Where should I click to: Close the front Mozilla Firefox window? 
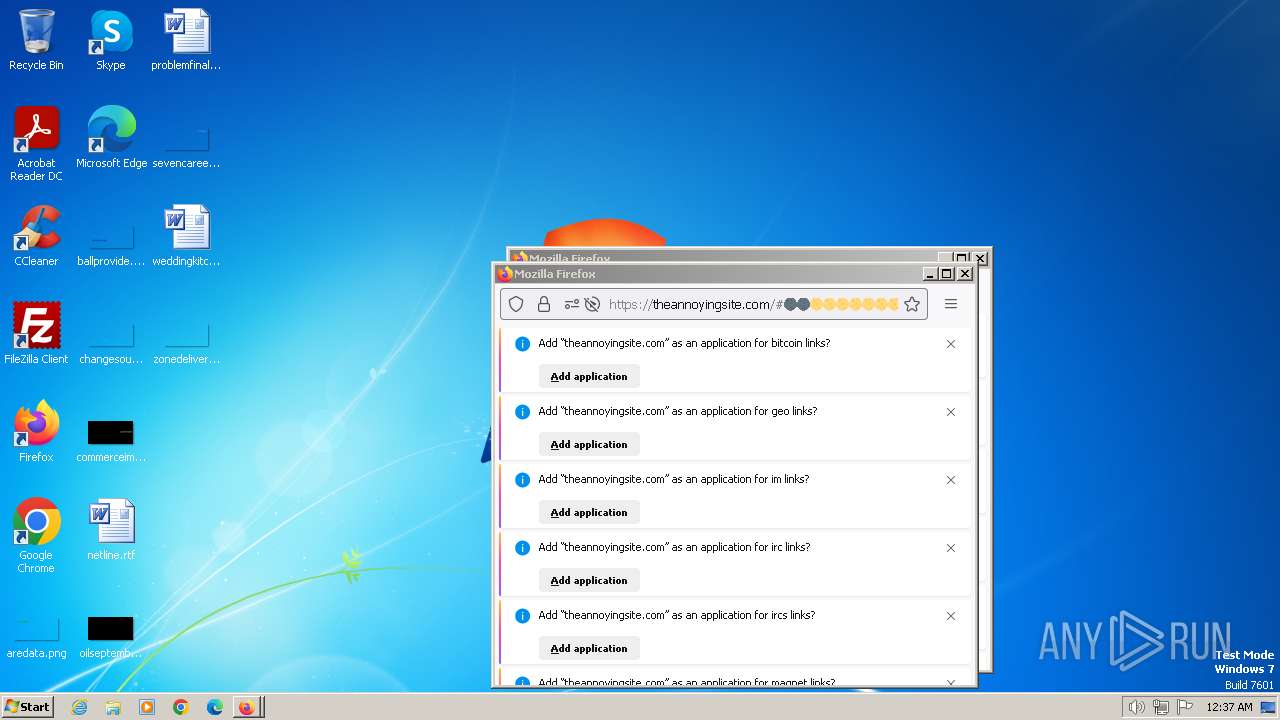tap(965, 273)
